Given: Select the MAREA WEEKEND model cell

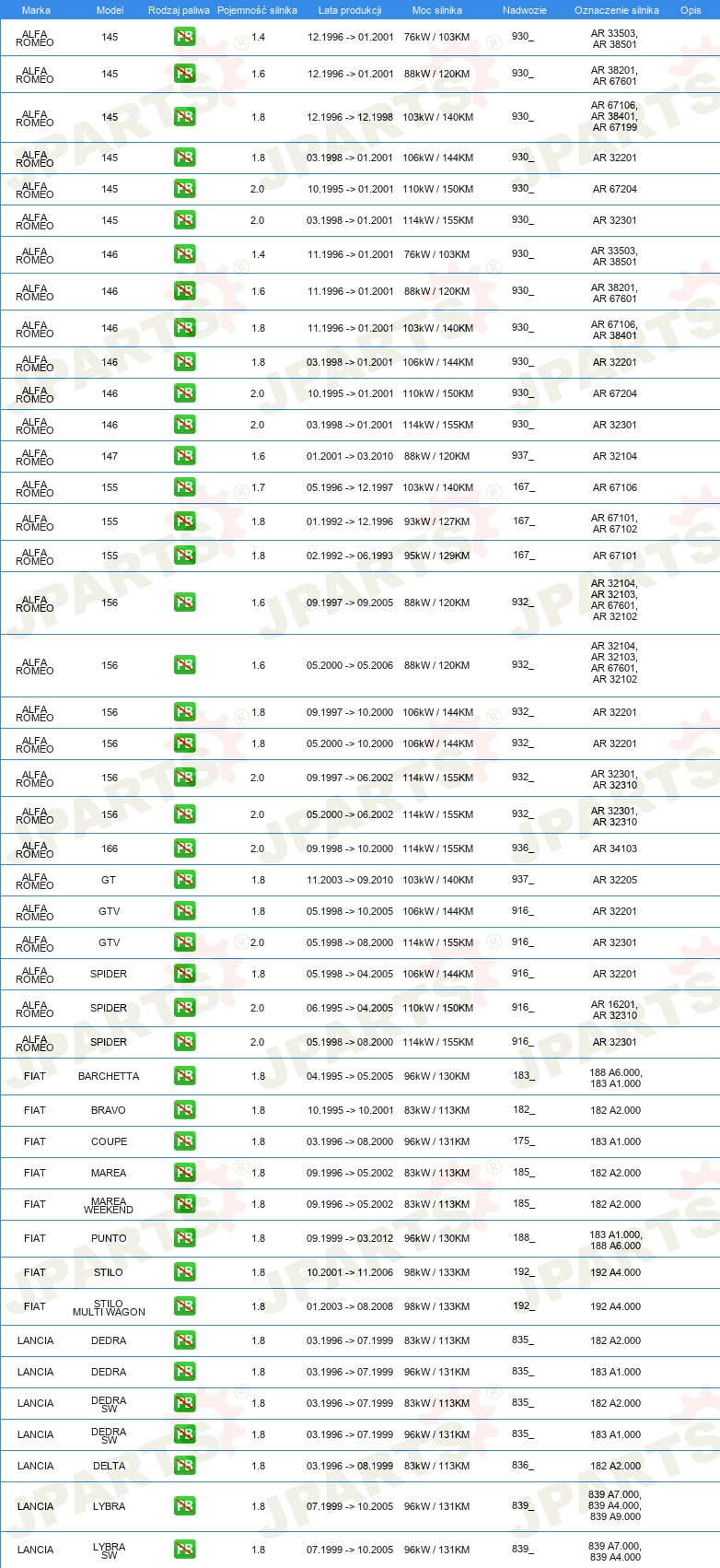Looking at the screenshot, I should pos(109,1206).
